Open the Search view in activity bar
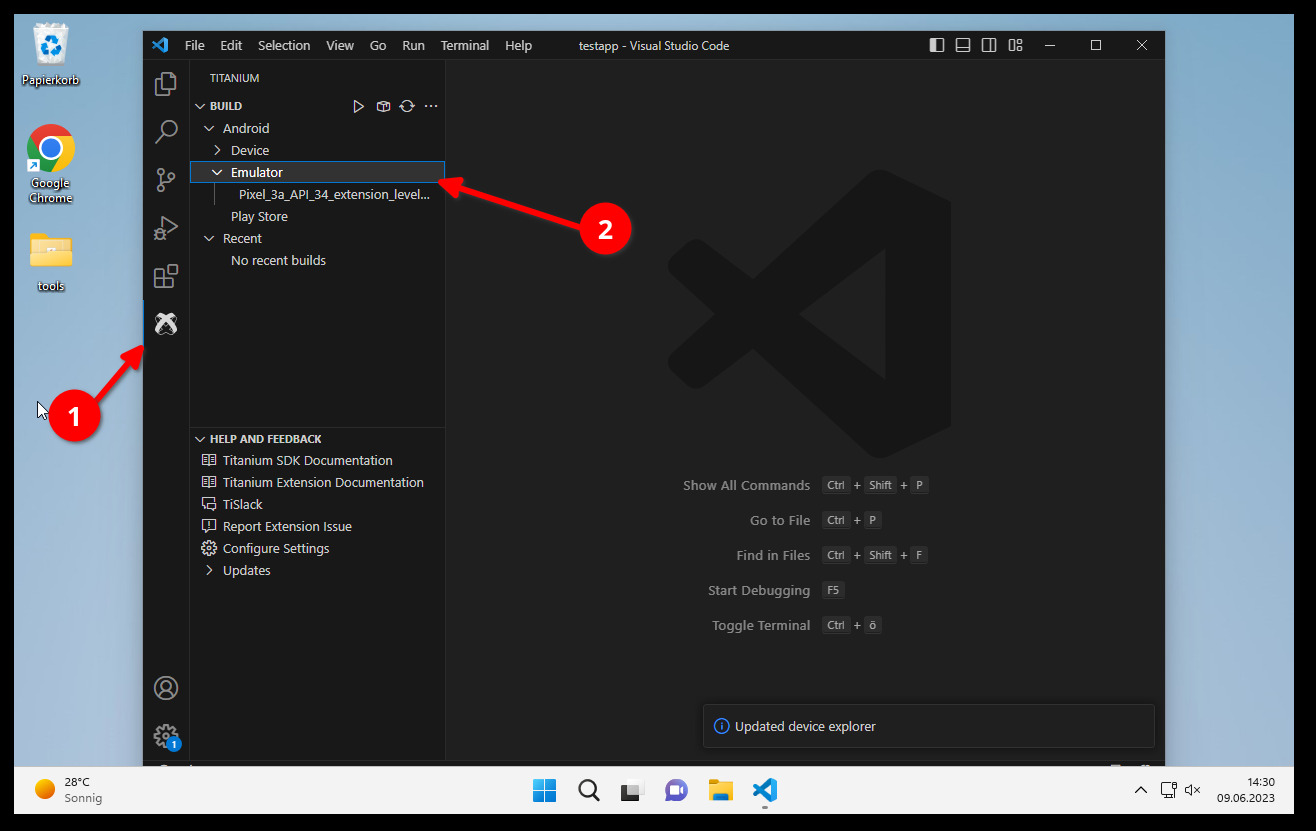The image size is (1316, 831). [x=166, y=132]
